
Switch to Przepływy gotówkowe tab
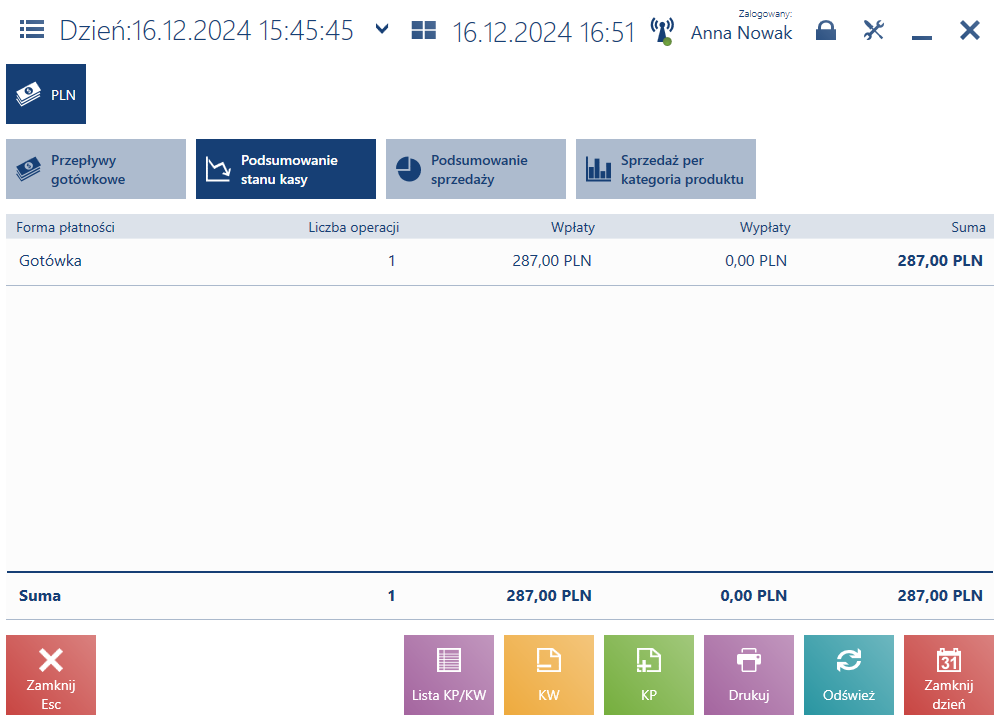[x=96, y=169]
